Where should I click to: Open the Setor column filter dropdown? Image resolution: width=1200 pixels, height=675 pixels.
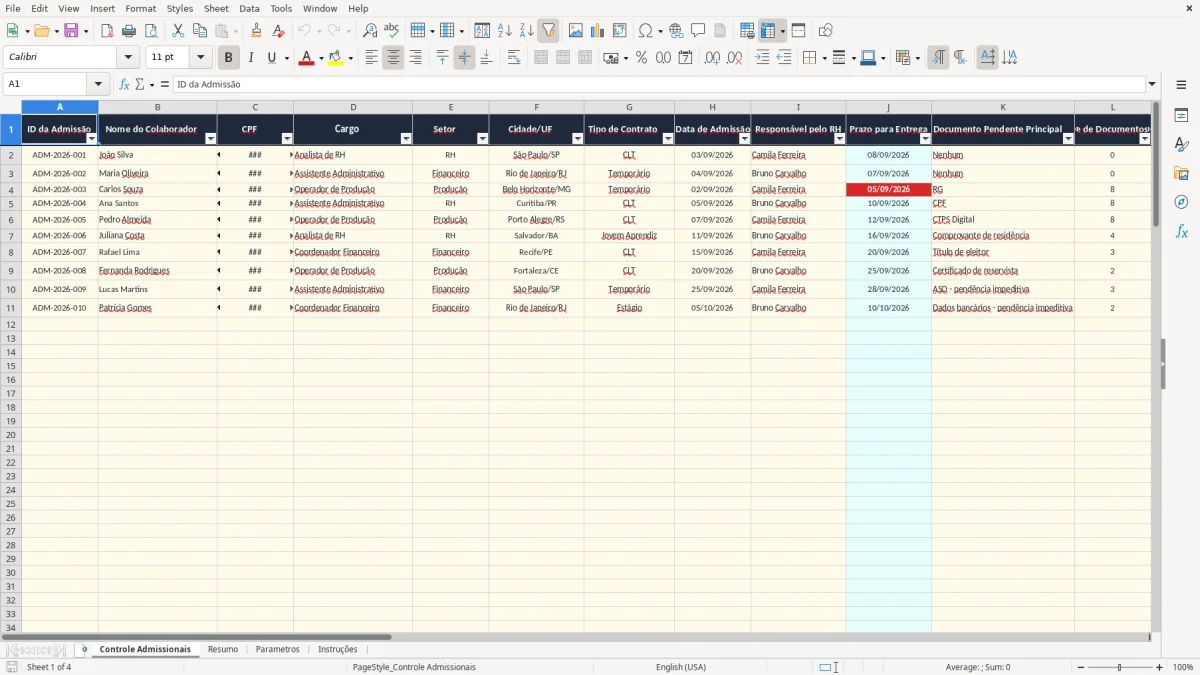pos(482,139)
